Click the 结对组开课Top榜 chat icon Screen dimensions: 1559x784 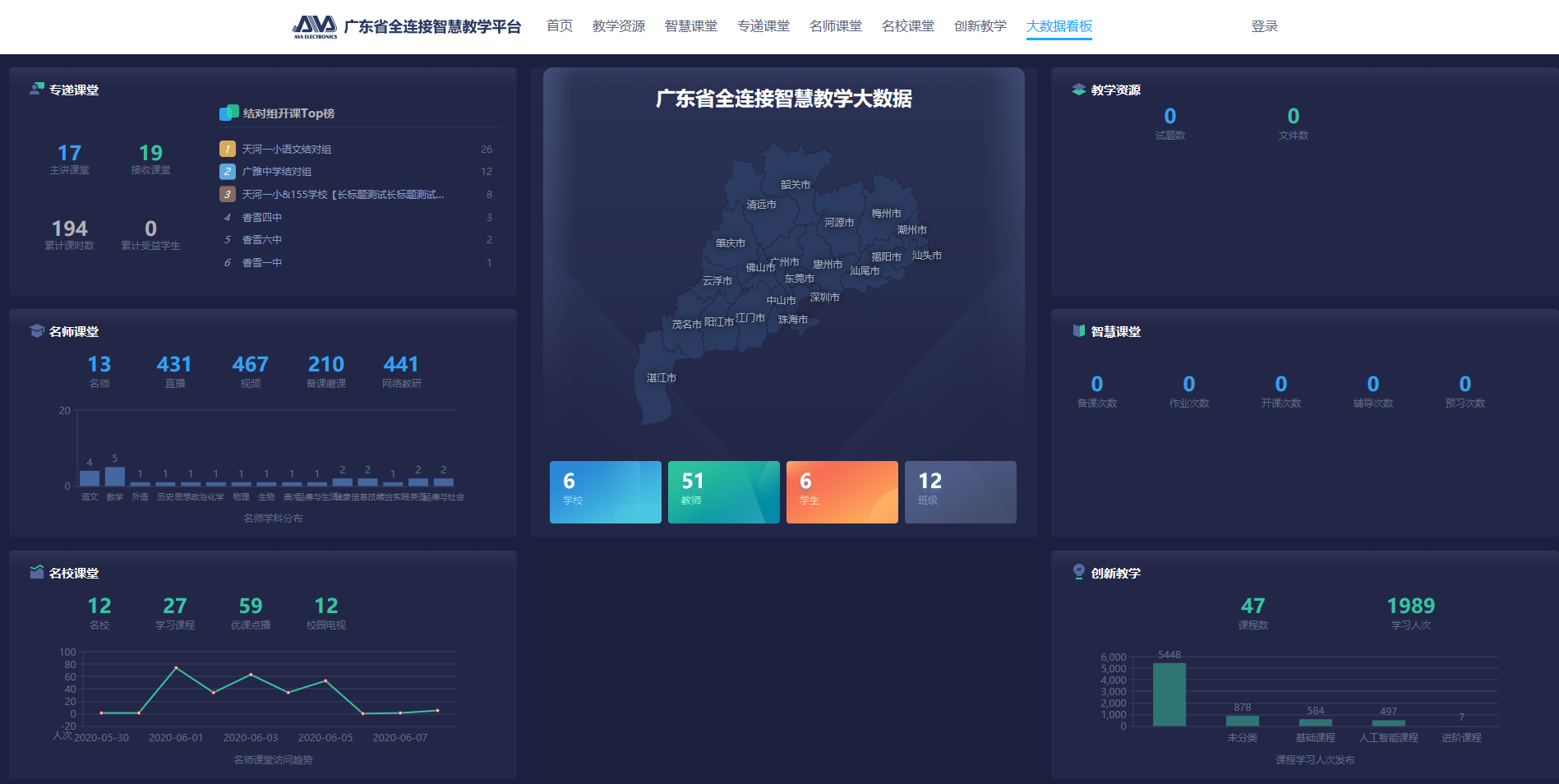click(228, 113)
